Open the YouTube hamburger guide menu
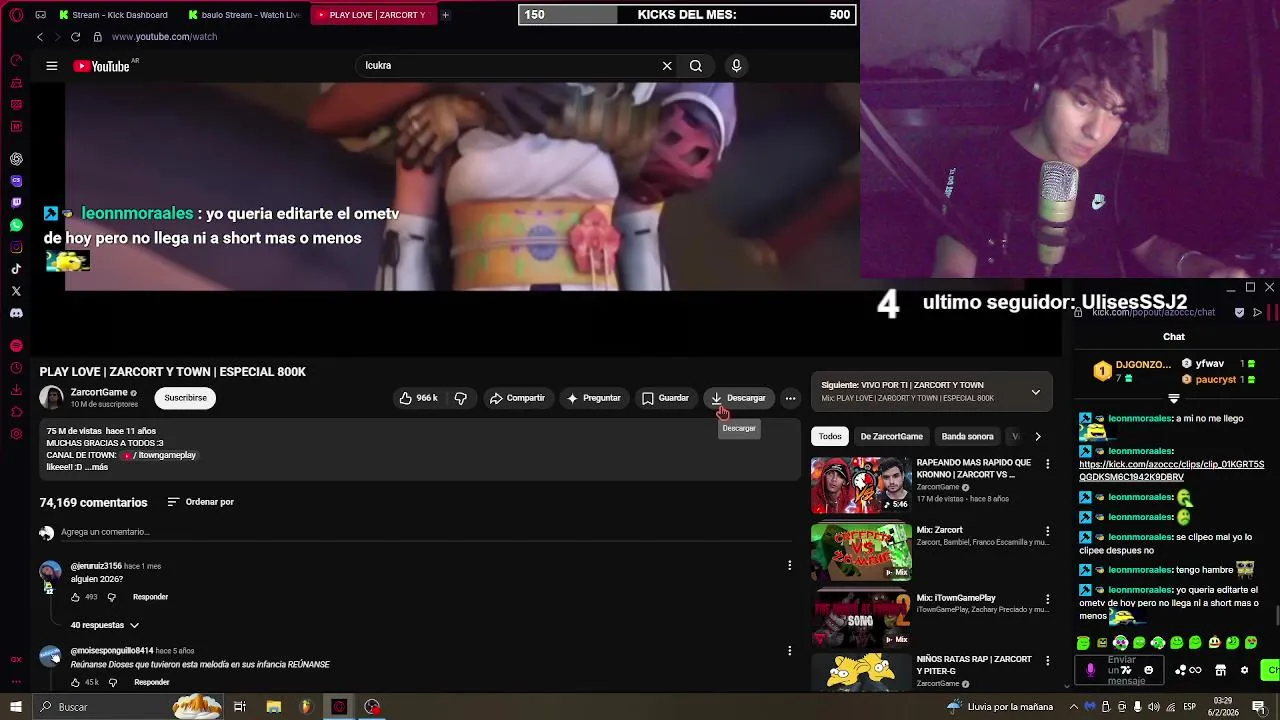1280x720 pixels. (x=51, y=66)
